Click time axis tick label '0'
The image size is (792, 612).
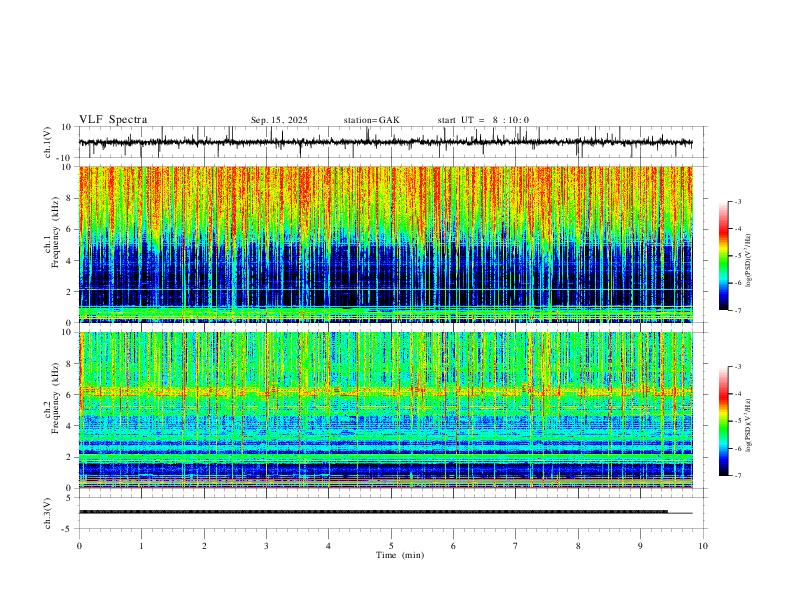tap(79, 546)
